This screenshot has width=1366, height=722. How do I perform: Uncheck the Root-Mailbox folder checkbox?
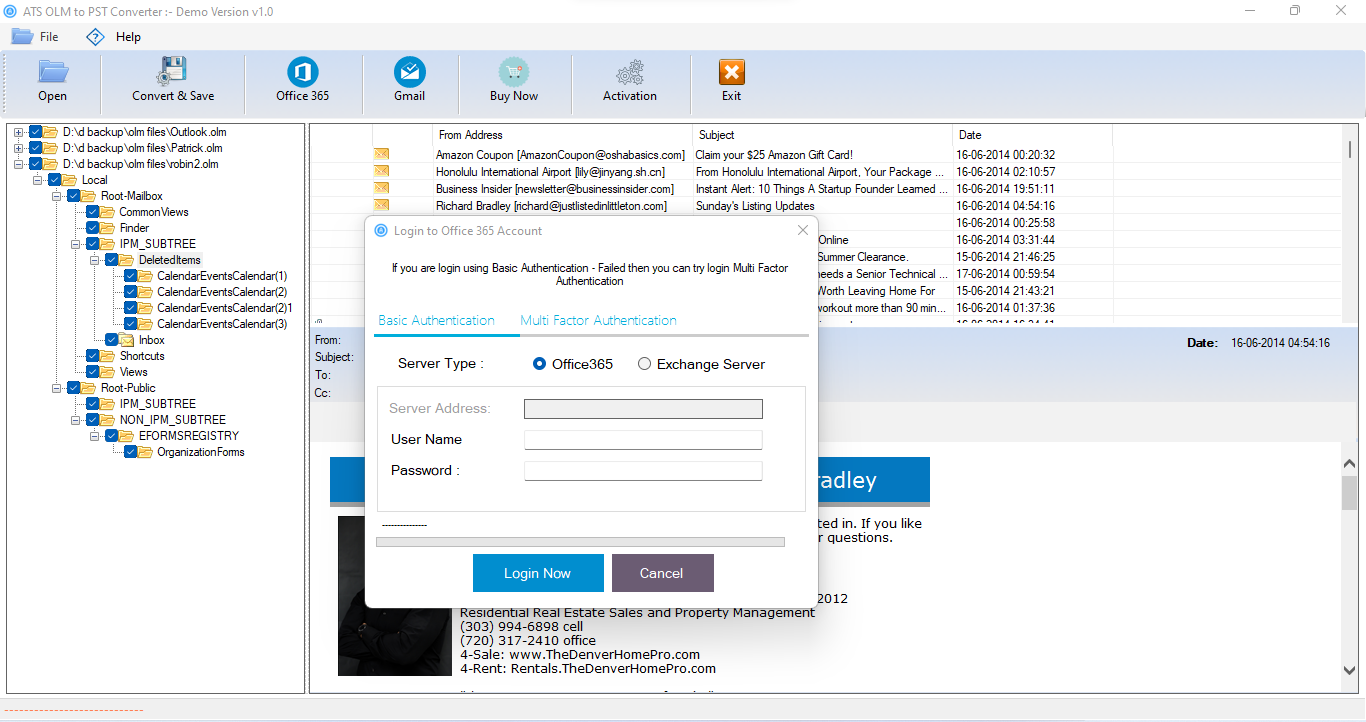(x=74, y=196)
